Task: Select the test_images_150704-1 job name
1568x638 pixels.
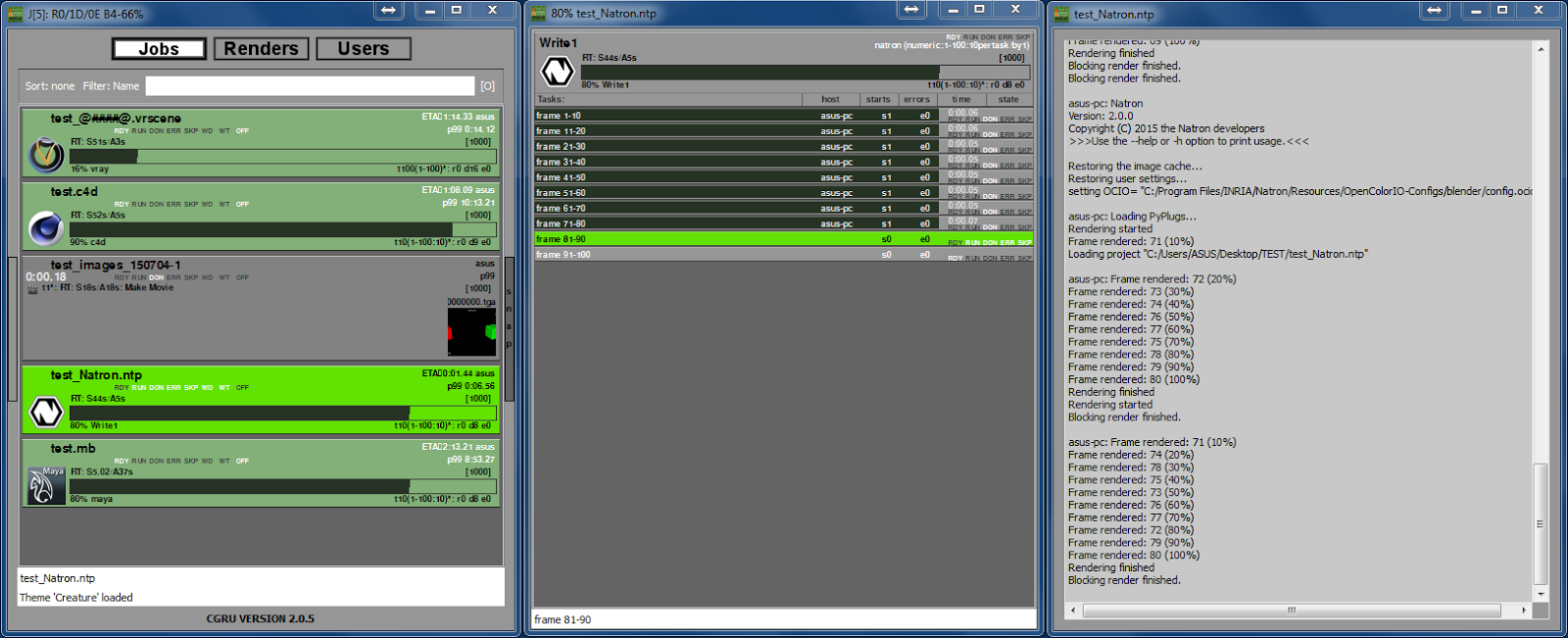Action: tap(116, 266)
